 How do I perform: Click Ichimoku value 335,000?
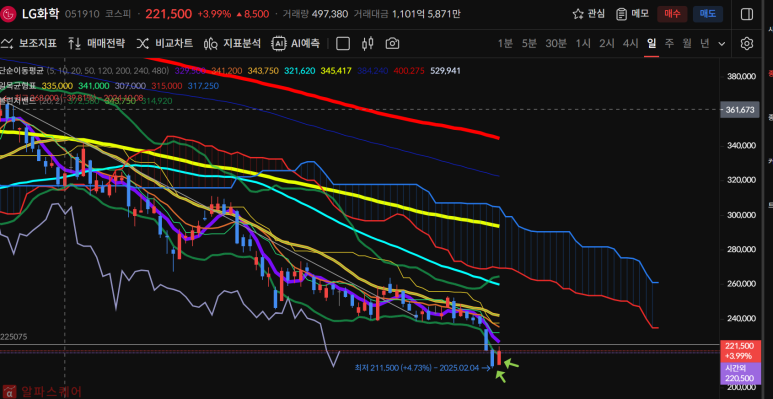(x=57, y=86)
